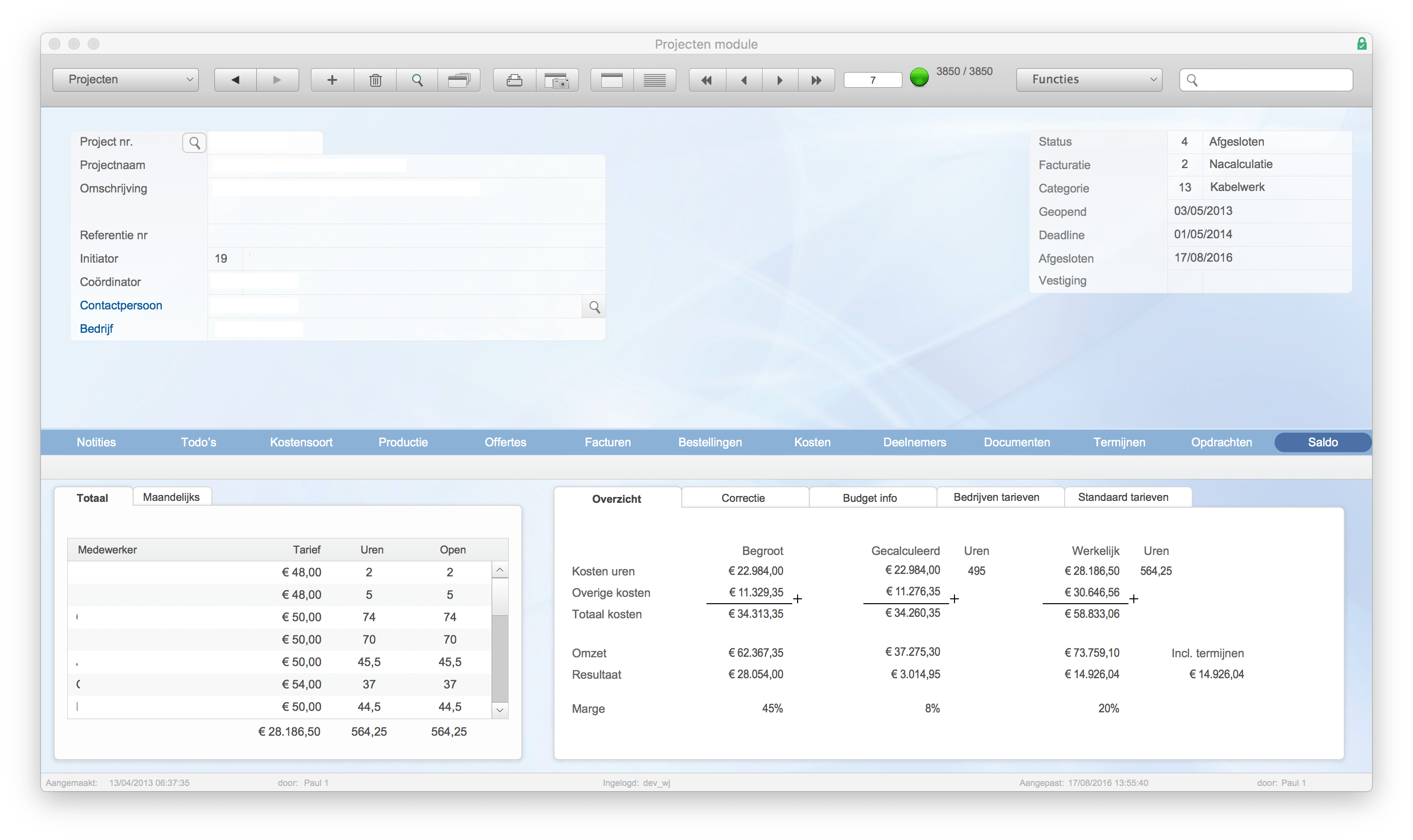Take a window screenshot via the camera icon
The image size is (1413, 840).
557,80
